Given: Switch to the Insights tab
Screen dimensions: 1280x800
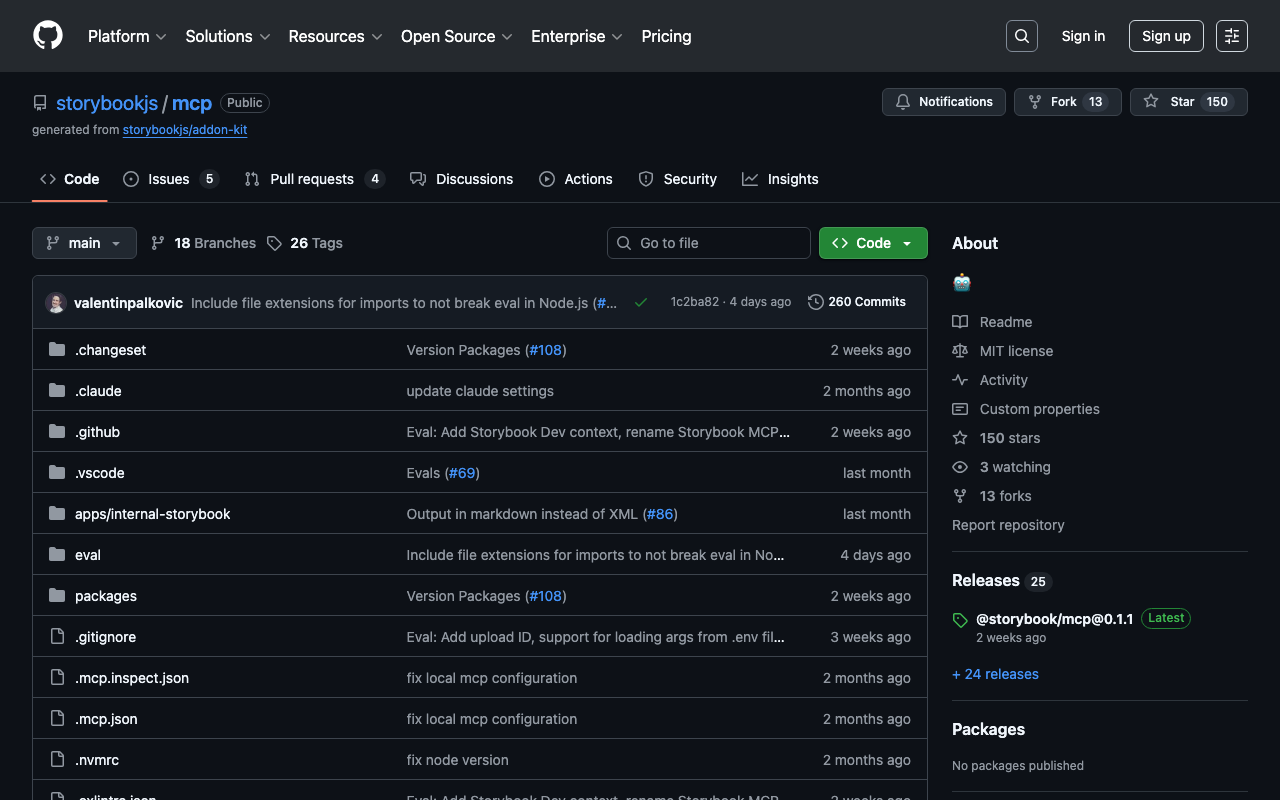Looking at the screenshot, I should coord(780,179).
